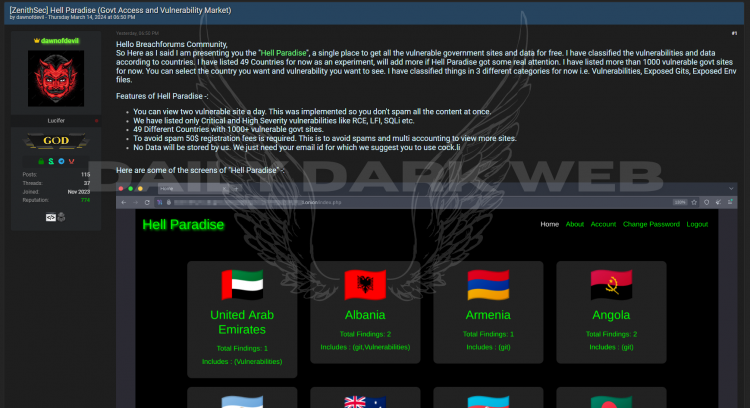
Task: Click the browser reload icon
Action: 147,202
